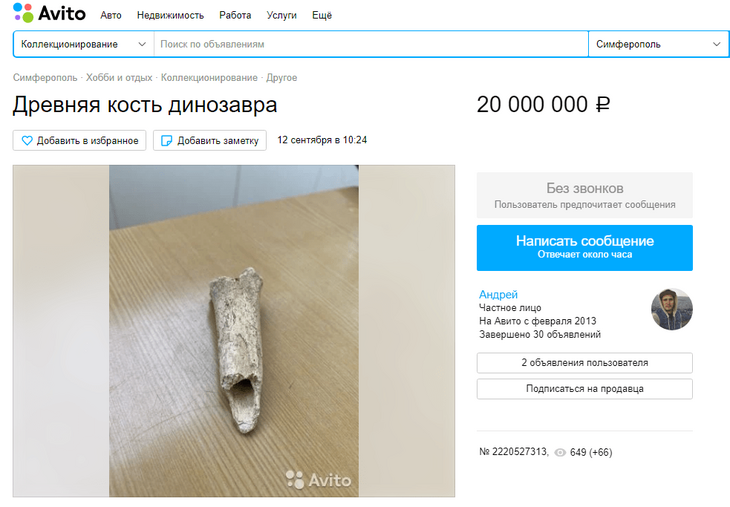
Task: Open the Авто section
Action: [111, 16]
